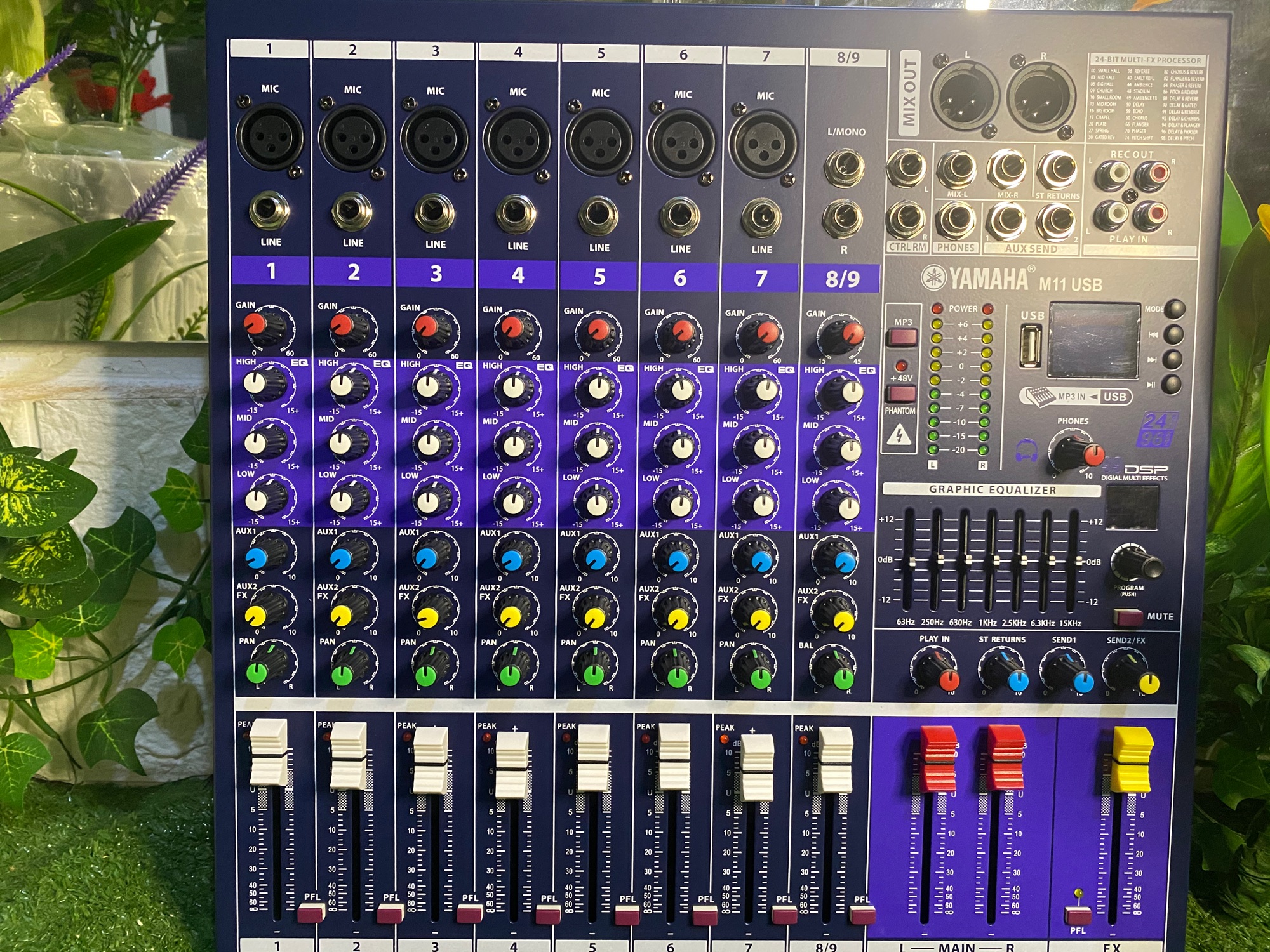Touch the MIX OUT left XLR connector
This screenshot has width=1270, height=952.
(966, 96)
